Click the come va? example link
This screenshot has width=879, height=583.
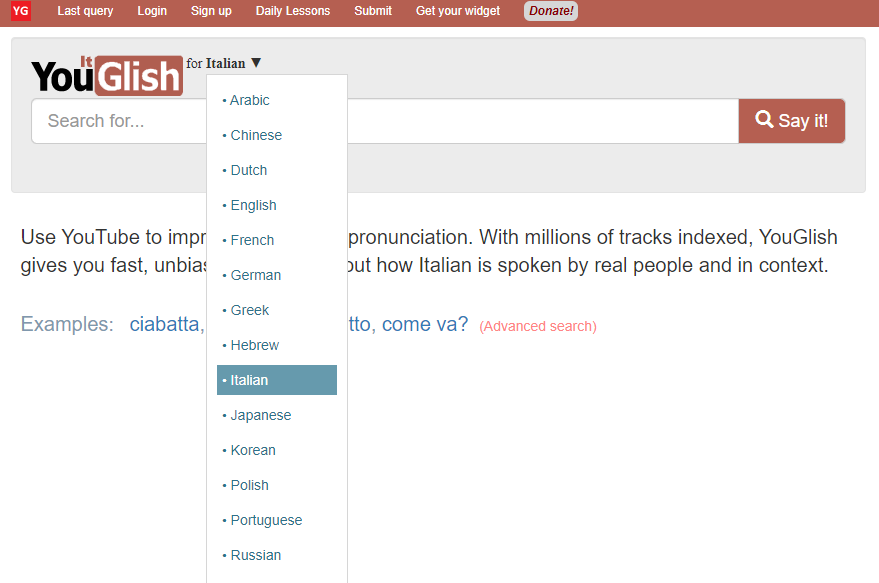425,324
